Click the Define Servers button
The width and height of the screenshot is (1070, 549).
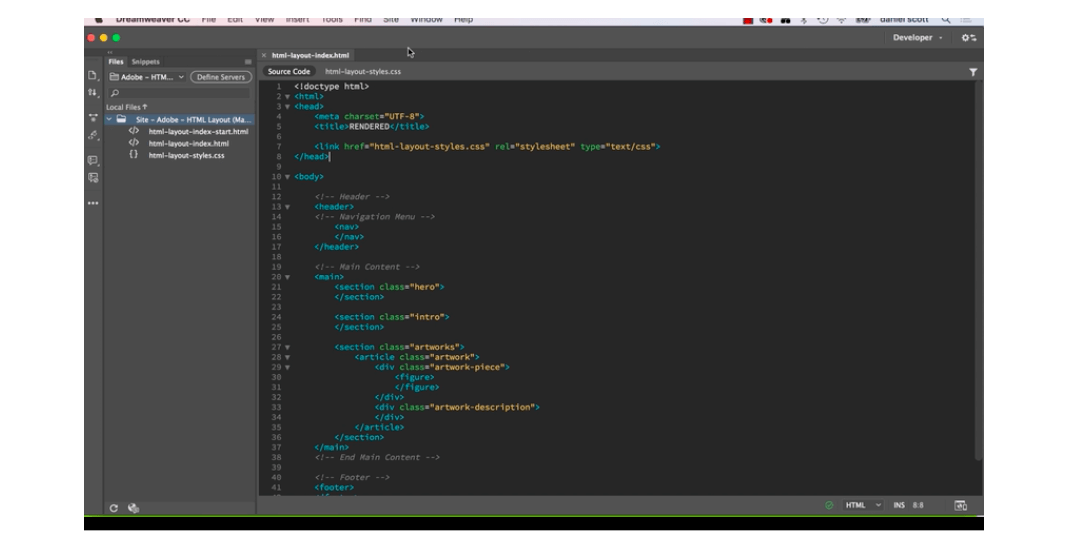coord(220,77)
